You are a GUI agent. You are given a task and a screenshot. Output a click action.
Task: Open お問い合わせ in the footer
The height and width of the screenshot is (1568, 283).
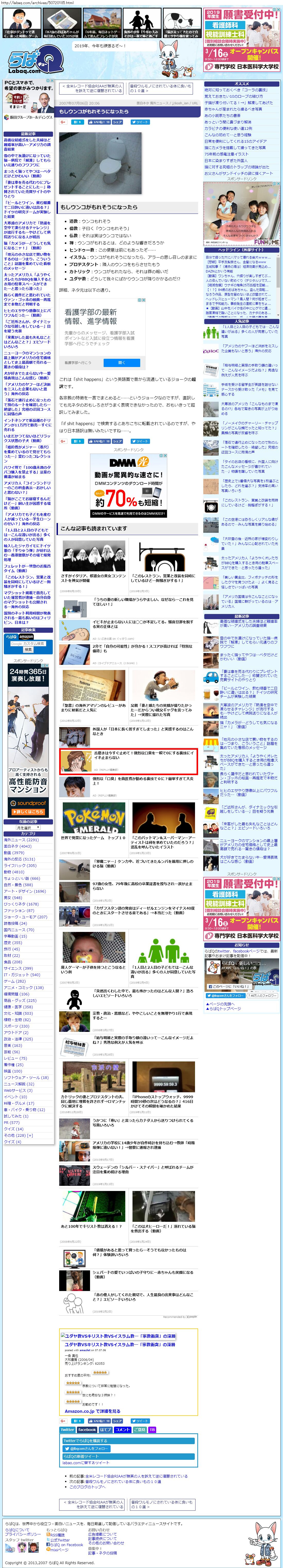pyautogui.click(x=99, y=1530)
